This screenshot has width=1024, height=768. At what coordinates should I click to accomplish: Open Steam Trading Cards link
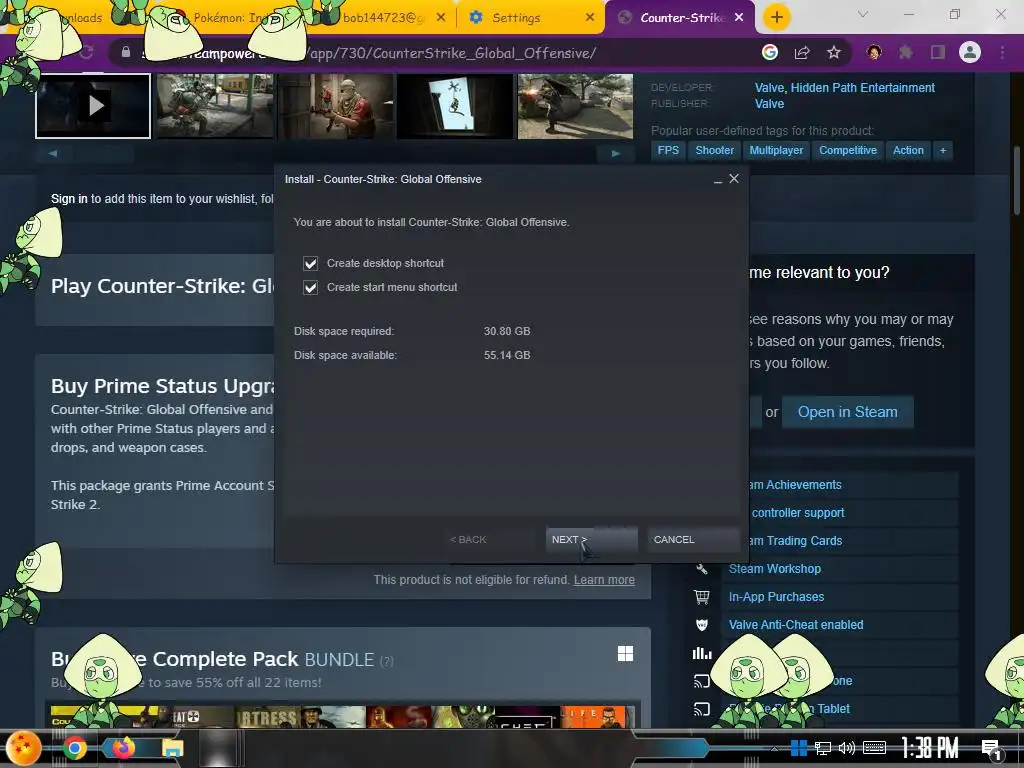[796, 541]
